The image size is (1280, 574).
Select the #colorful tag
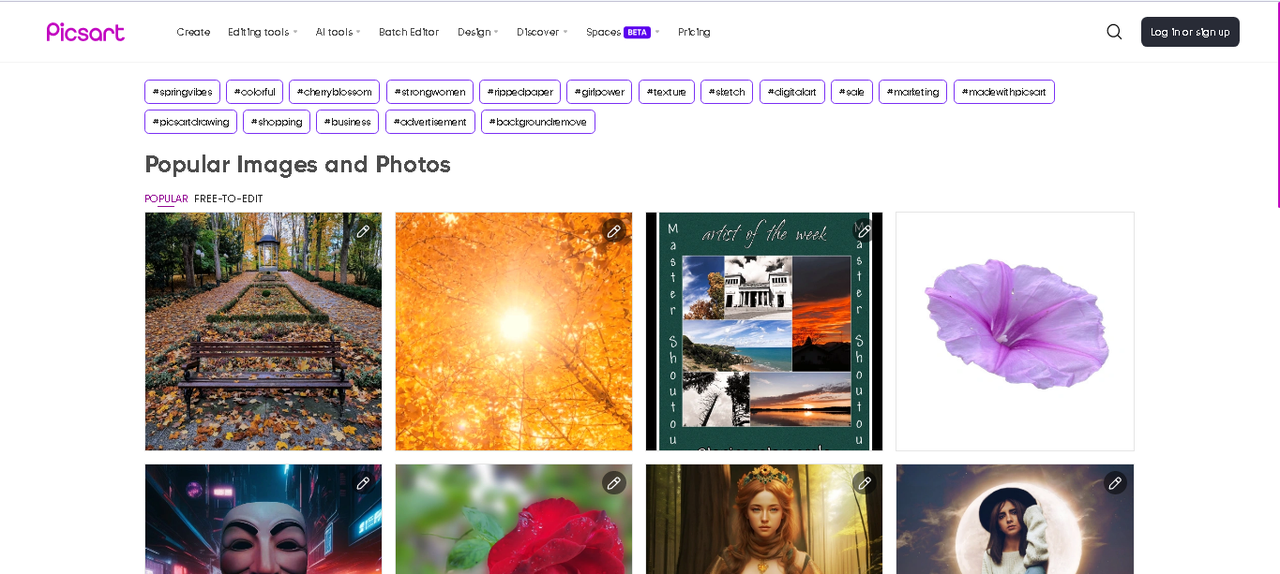click(x=255, y=92)
